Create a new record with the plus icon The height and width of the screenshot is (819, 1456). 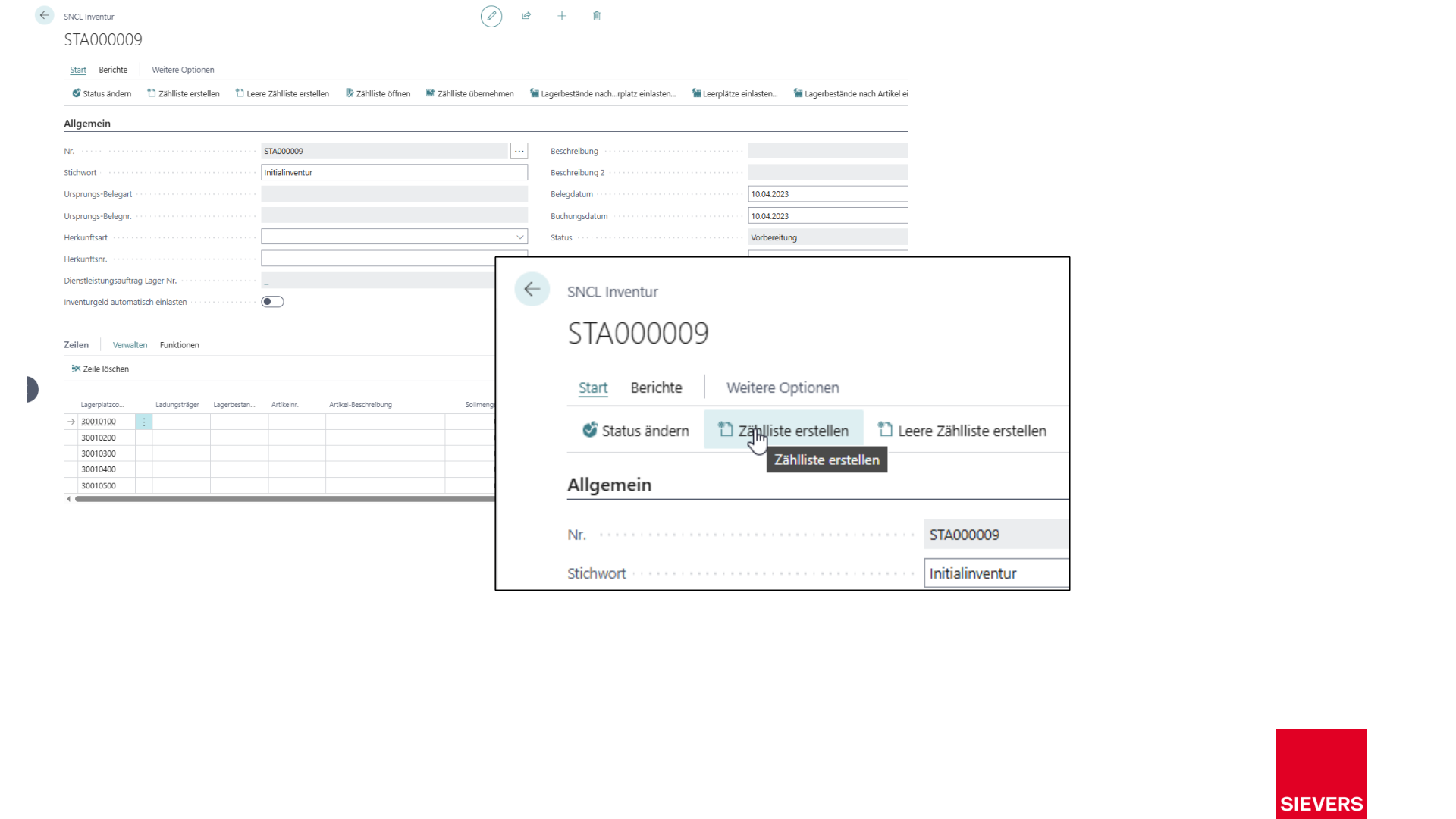562,16
